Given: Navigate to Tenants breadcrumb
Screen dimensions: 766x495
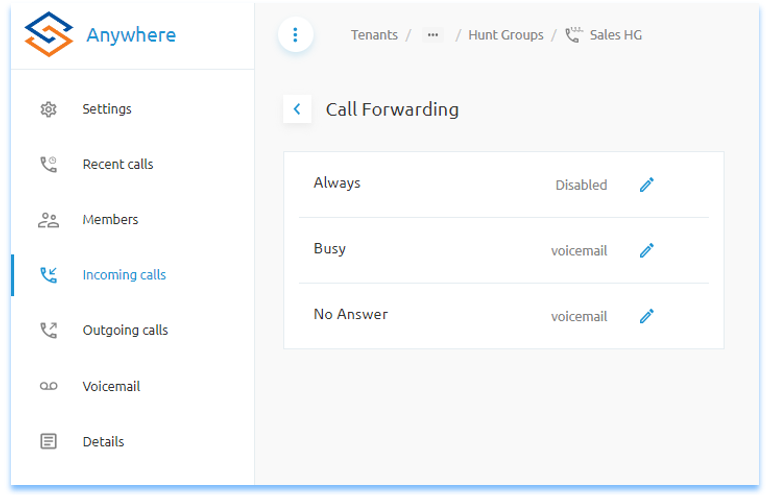Looking at the screenshot, I should tap(374, 35).
